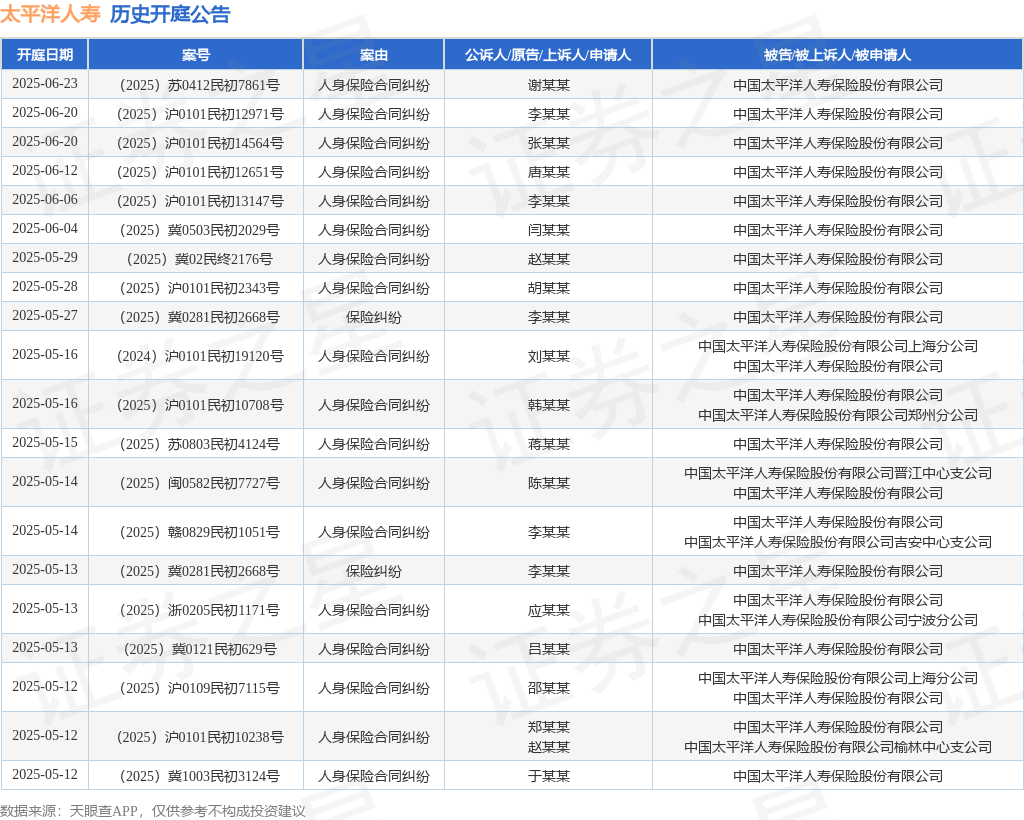Select the 案由 column header

coord(374,55)
